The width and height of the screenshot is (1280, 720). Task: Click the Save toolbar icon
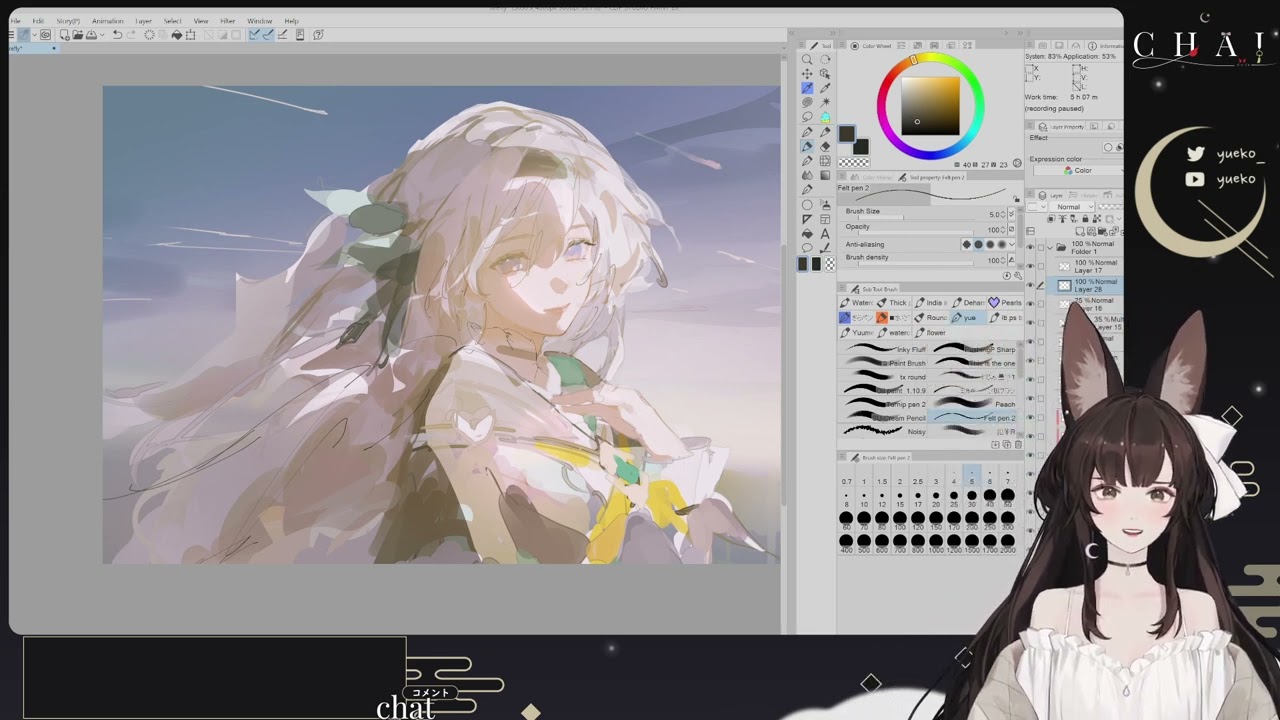tap(92, 35)
